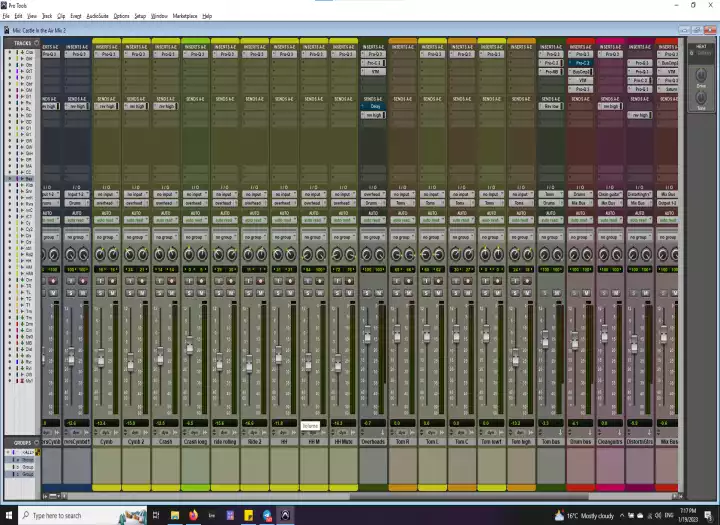Image resolution: width=720 pixels, height=525 pixels.
Task: Open VTM insert on Overheads track
Action: point(373,72)
